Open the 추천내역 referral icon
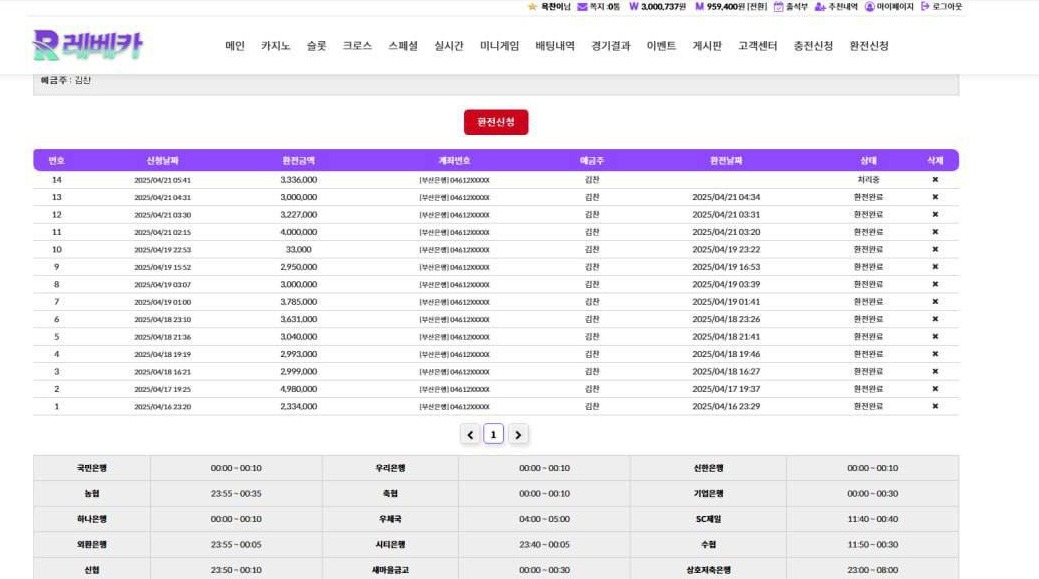This screenshot has width=1039, height=579. tap(820, 7)
